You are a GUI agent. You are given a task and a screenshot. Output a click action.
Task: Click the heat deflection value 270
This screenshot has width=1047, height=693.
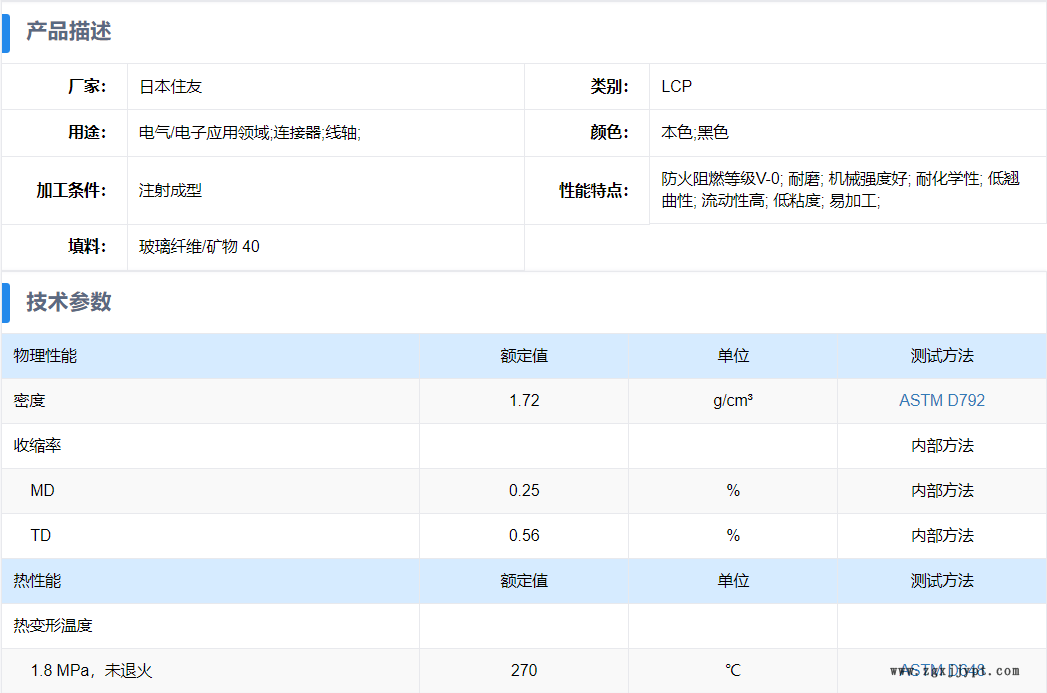[524, 671]
